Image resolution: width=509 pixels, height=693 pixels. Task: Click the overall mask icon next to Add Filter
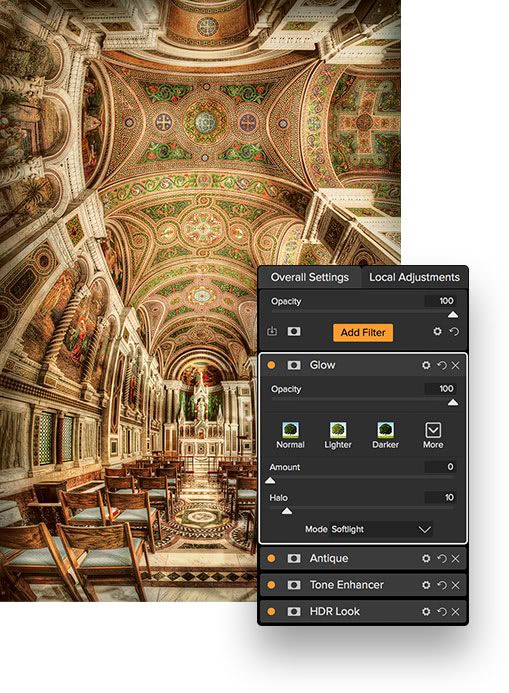click(294, 331)
